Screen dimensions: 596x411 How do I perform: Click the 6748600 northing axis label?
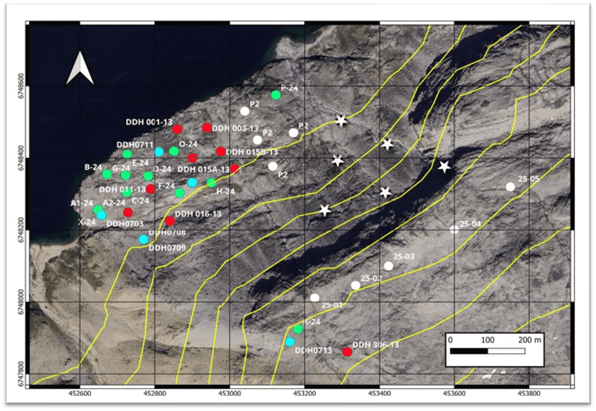[x=21, y=86]
